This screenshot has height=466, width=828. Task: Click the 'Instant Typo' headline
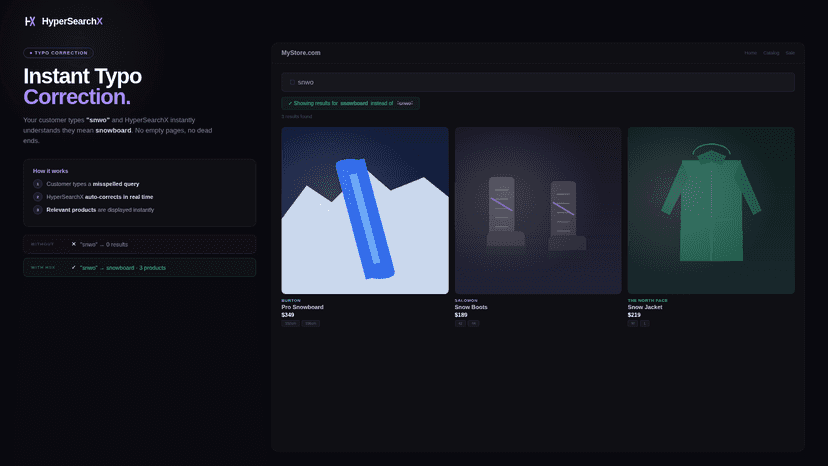coord(82,76)
